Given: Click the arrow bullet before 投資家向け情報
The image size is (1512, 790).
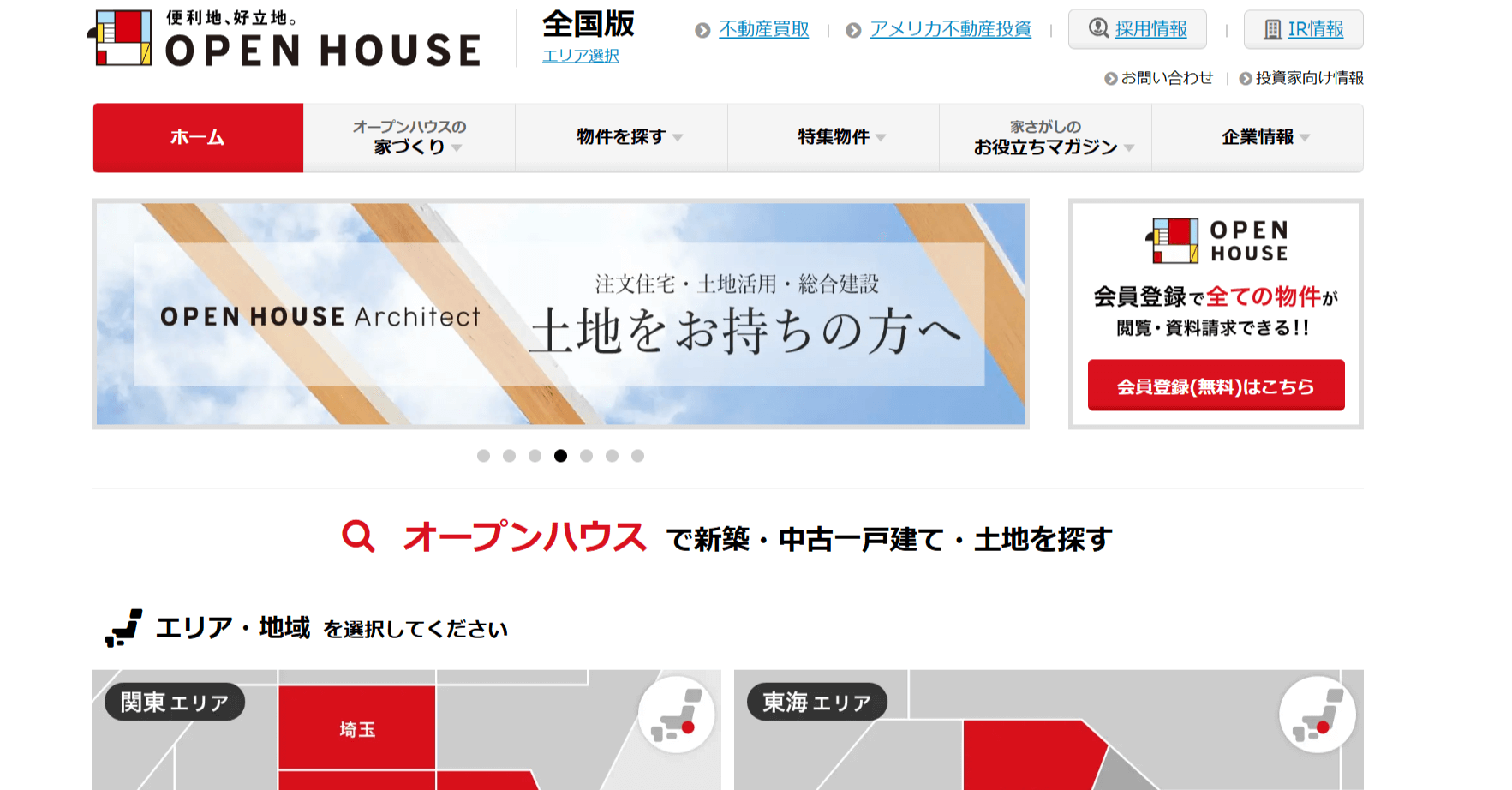Looking at the screenshot, I should [x=1246, y=78].
